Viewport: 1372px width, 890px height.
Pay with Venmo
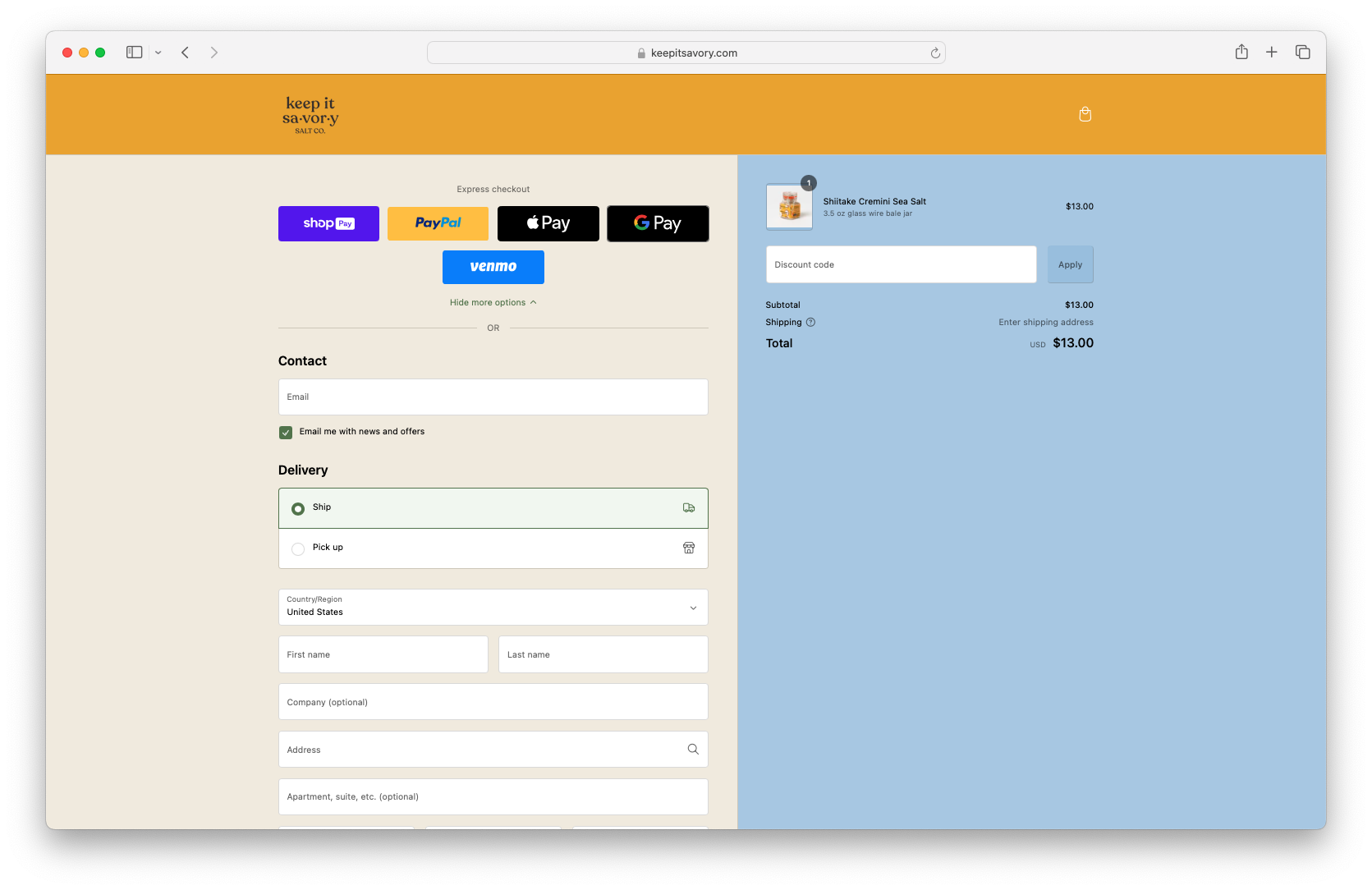493,267
